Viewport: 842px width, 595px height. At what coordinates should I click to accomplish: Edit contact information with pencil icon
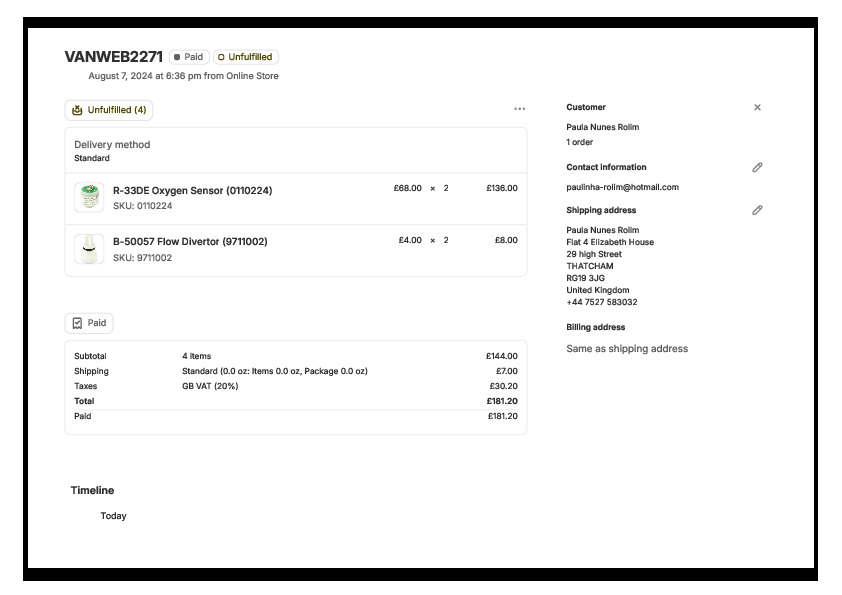coord(757,167)
